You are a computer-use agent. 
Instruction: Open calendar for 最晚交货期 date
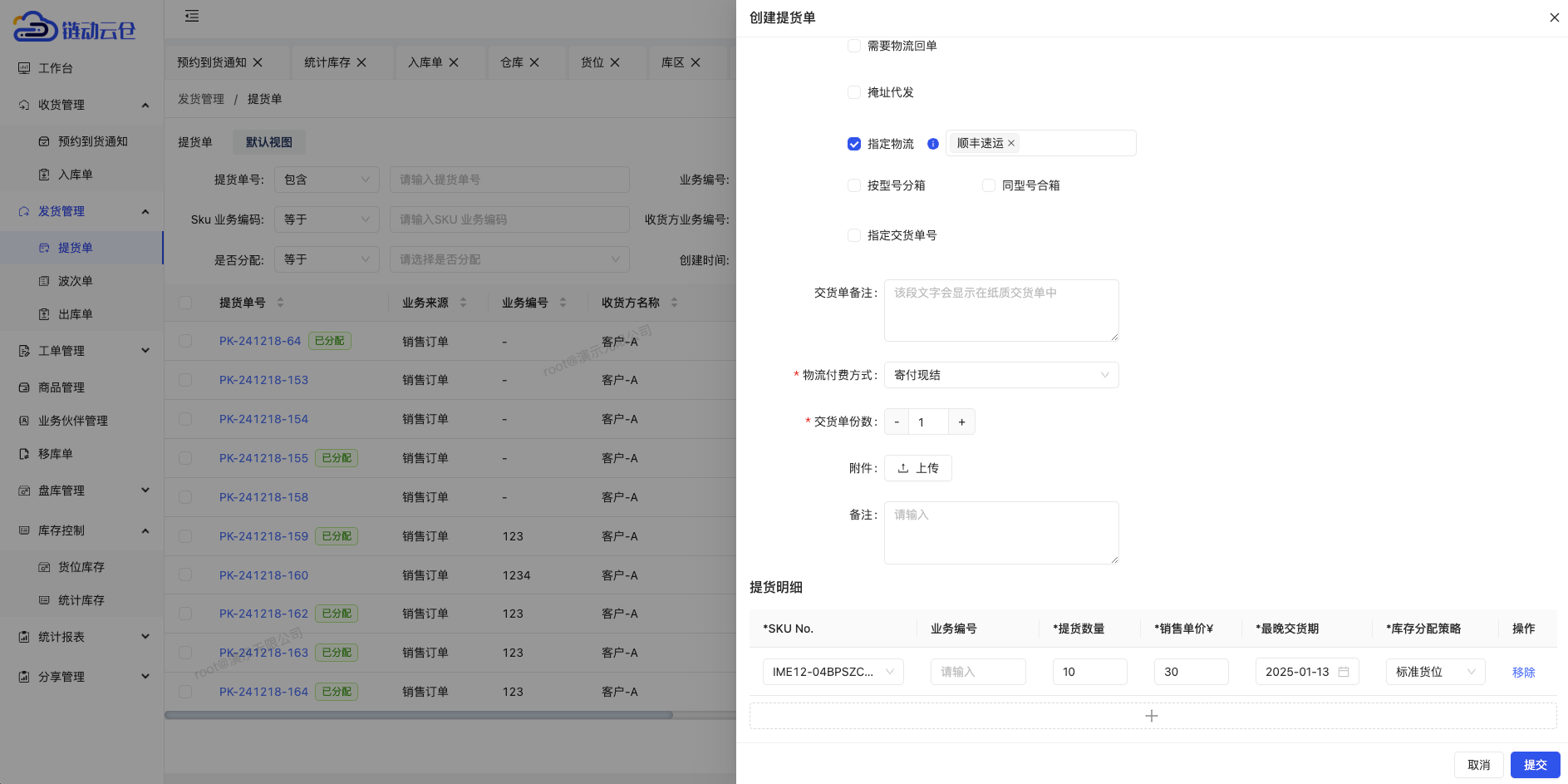click(1343, 672)
